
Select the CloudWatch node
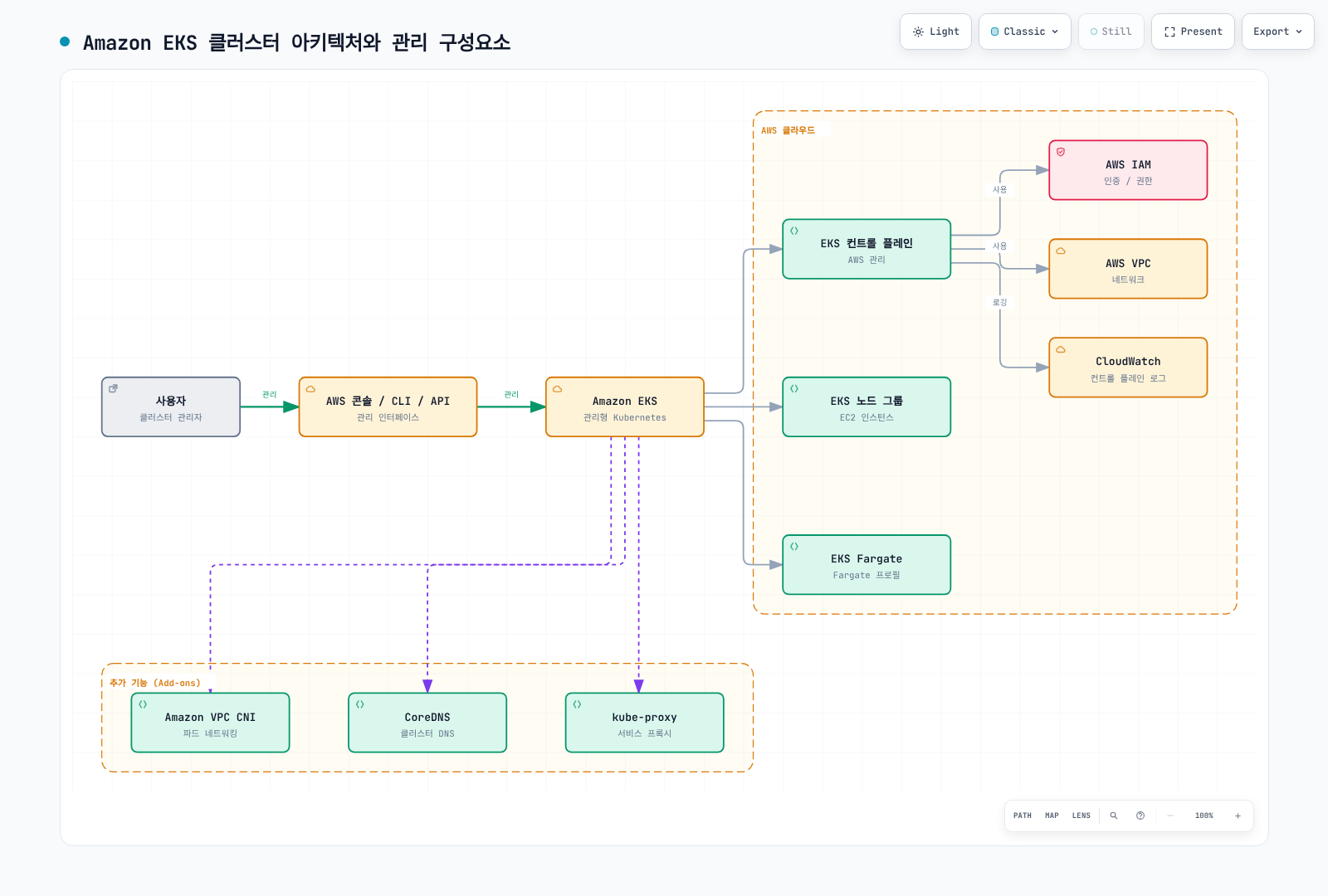[1128, 368]
